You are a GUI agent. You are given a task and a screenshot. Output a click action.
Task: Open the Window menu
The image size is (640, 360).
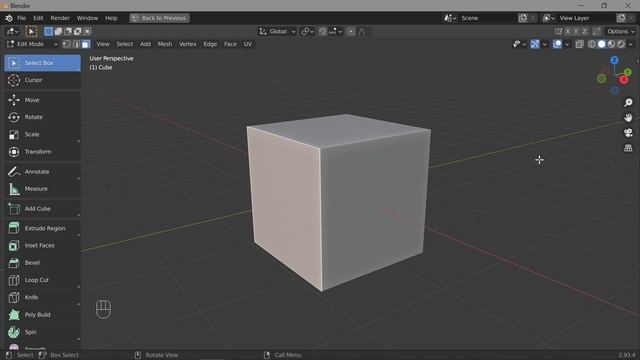[87, 18]
